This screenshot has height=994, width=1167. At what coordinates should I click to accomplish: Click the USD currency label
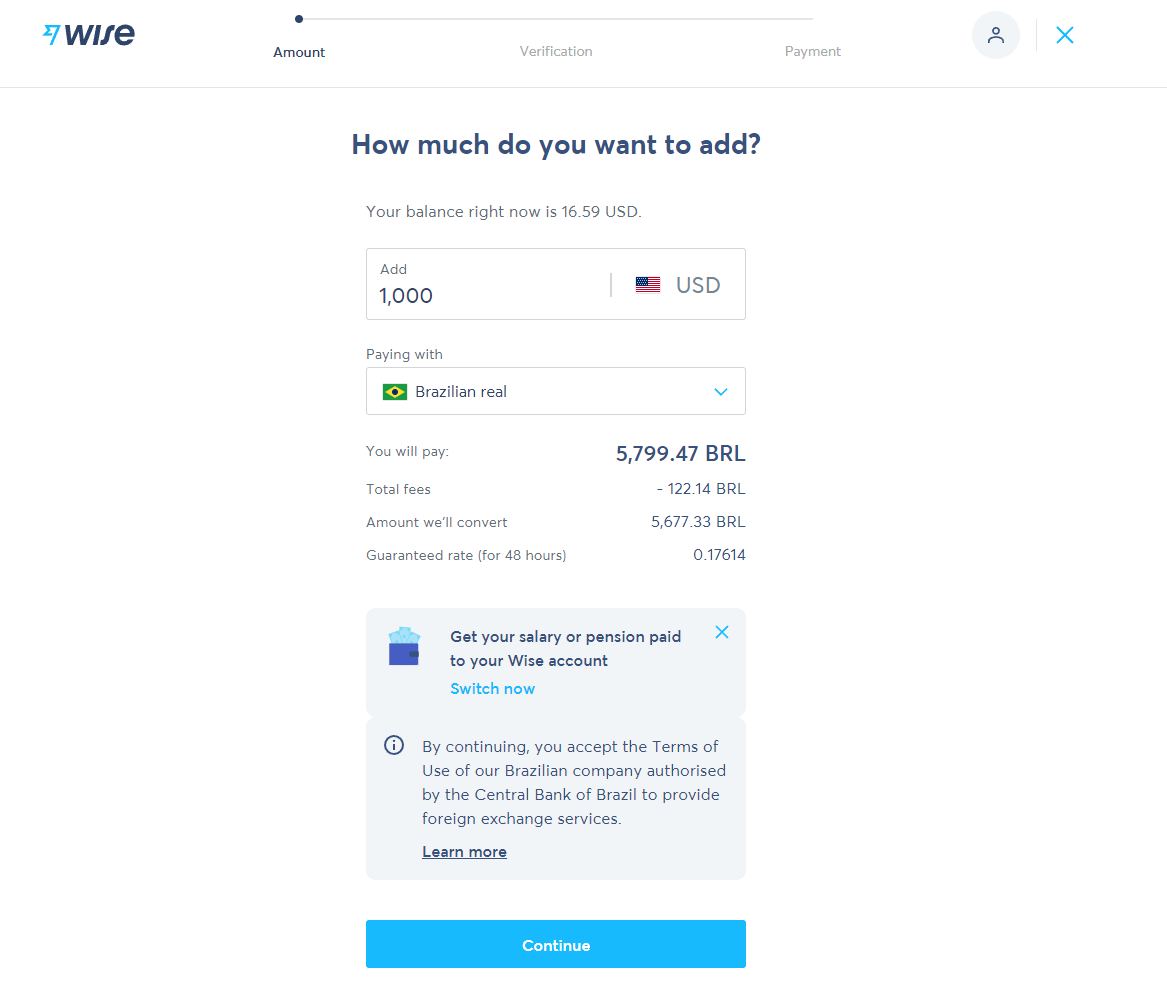coord(698,285)
